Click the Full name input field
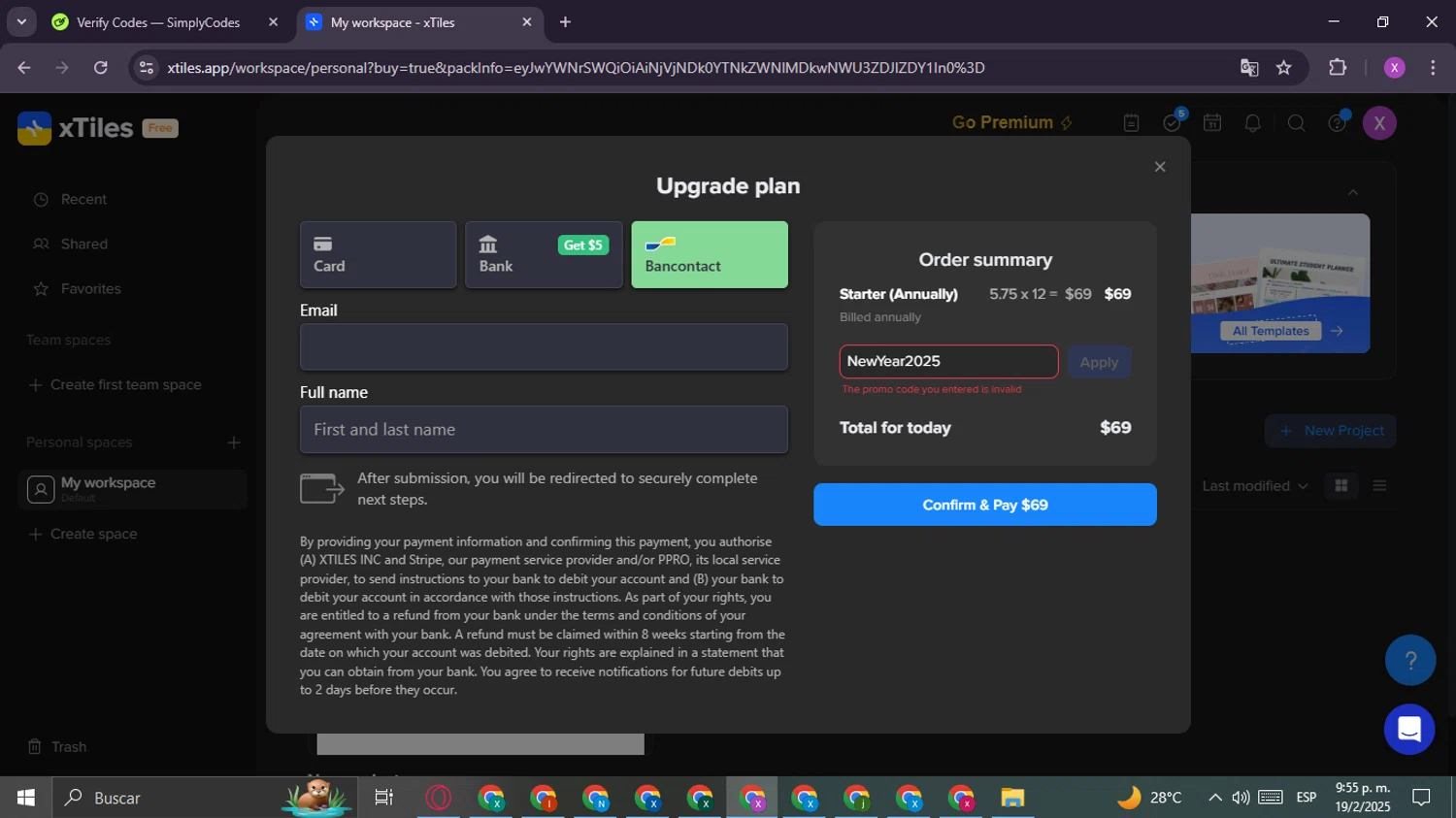This screenshot has width=1456, height=818. [544, 429]
